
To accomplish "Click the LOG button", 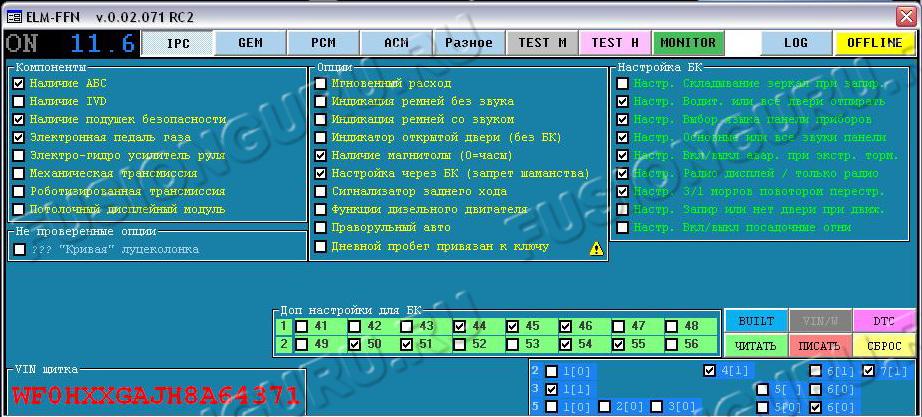I will point(795,43).
